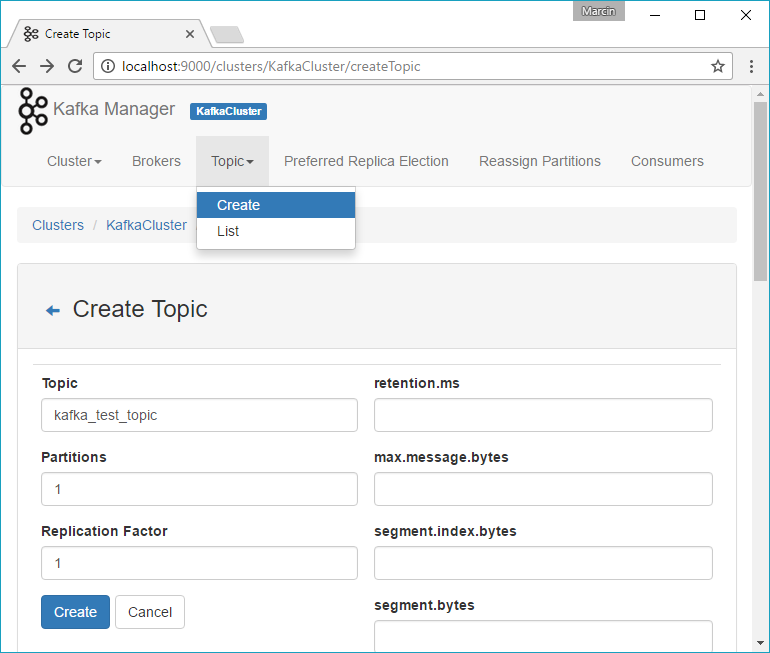
Task: Open the Chrome three-dot menu
Action: 751,66
